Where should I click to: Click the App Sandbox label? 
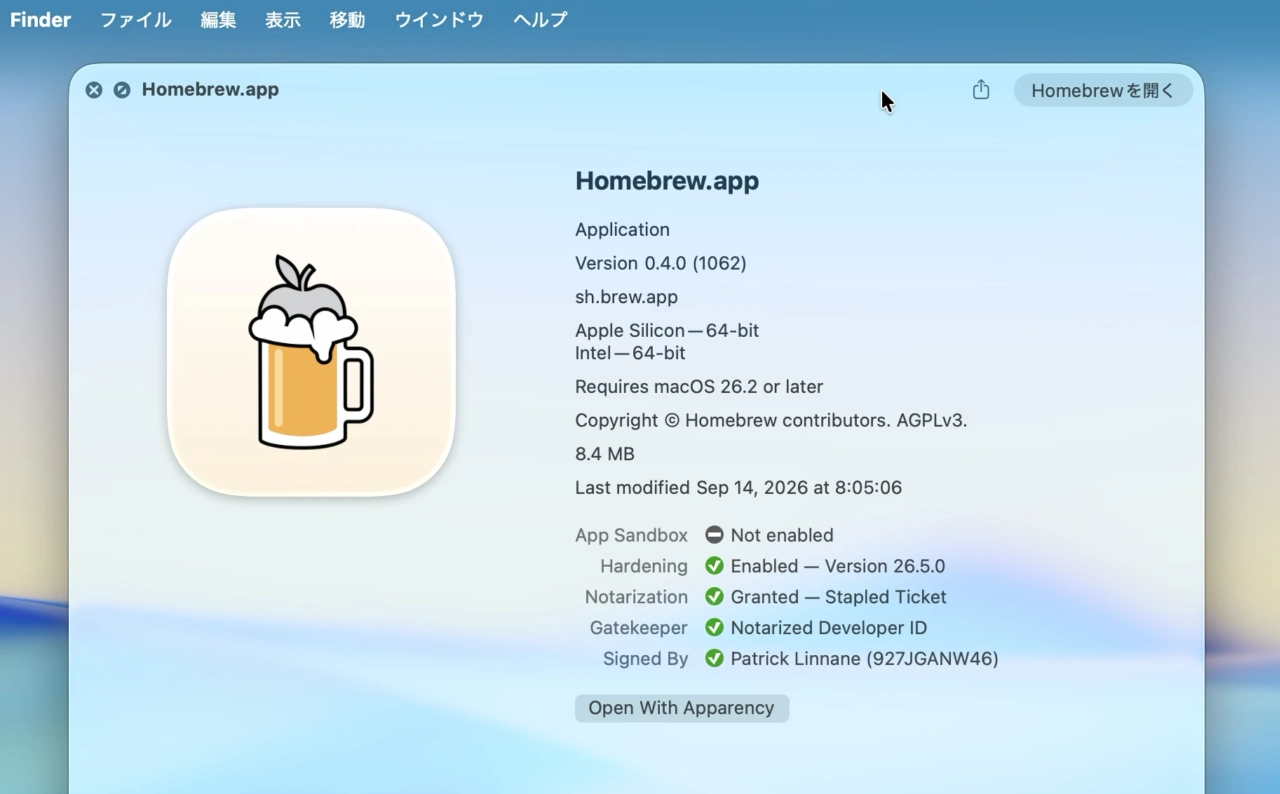click(x=631, y=535)
